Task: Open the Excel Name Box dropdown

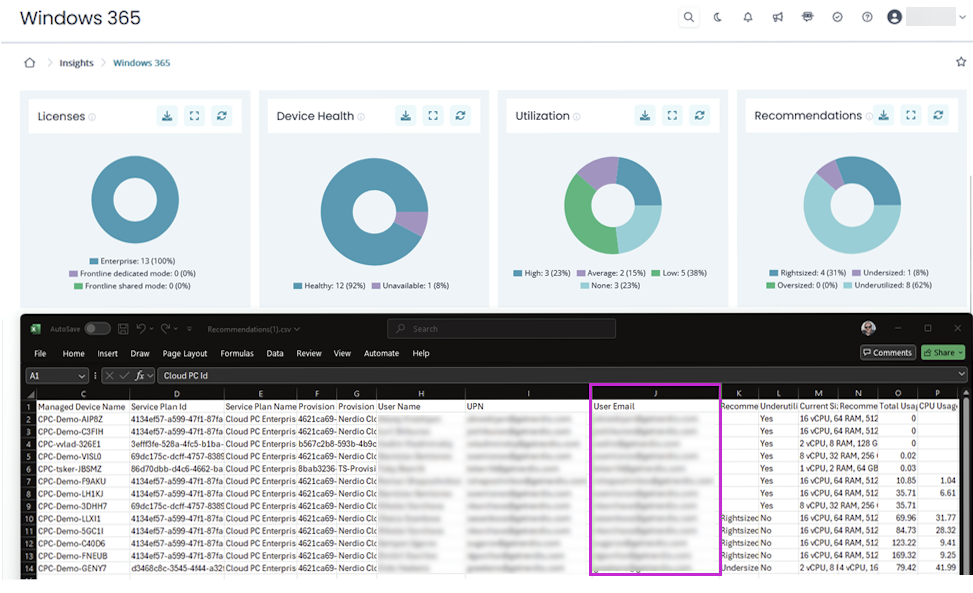Action: coord(82,376)
